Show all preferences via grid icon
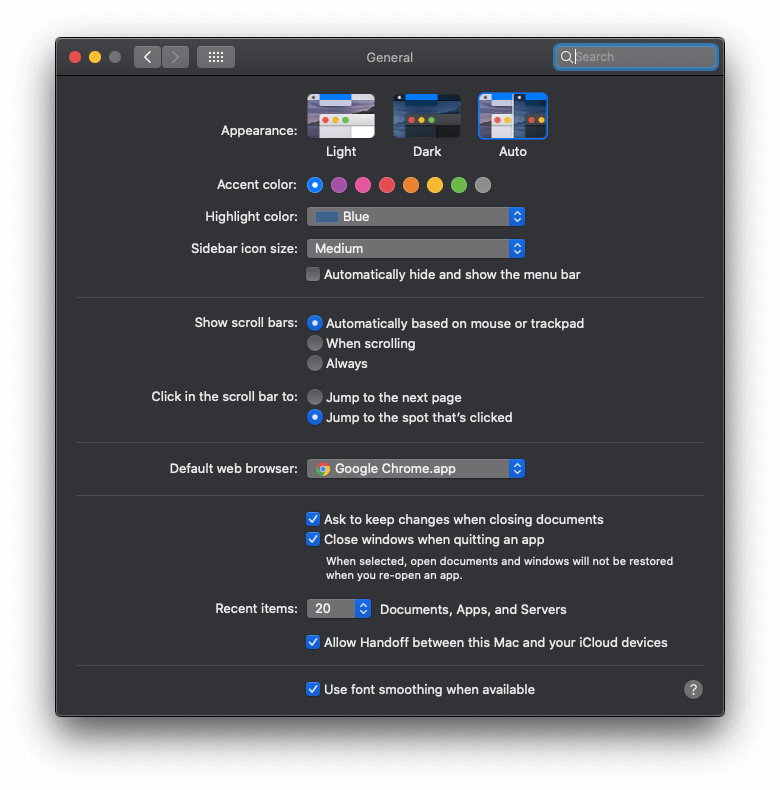Image resolution: width=780 pixels, height=790 pixels. pos(216,57)
